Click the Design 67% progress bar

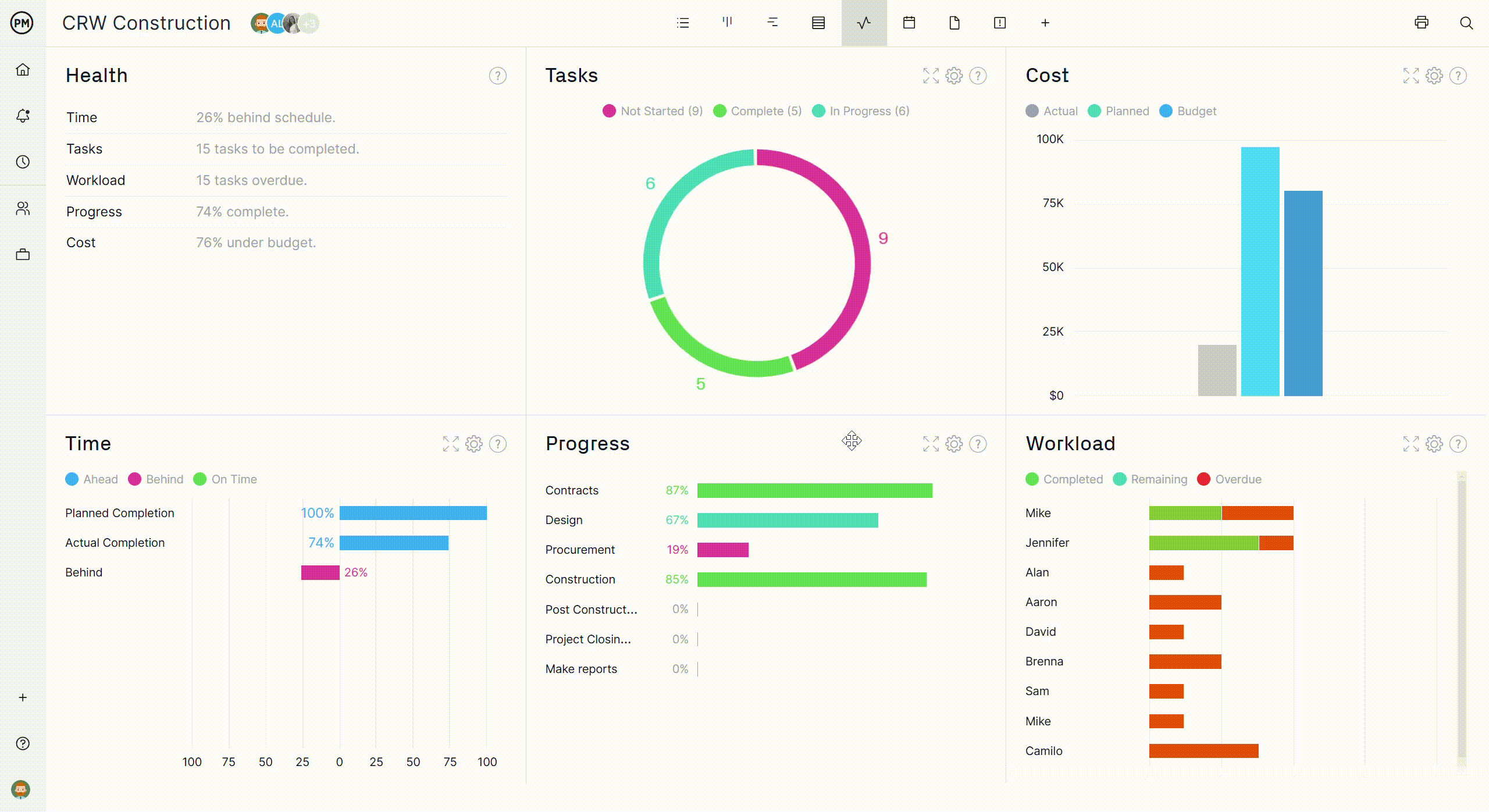click(x=788, y=520)
